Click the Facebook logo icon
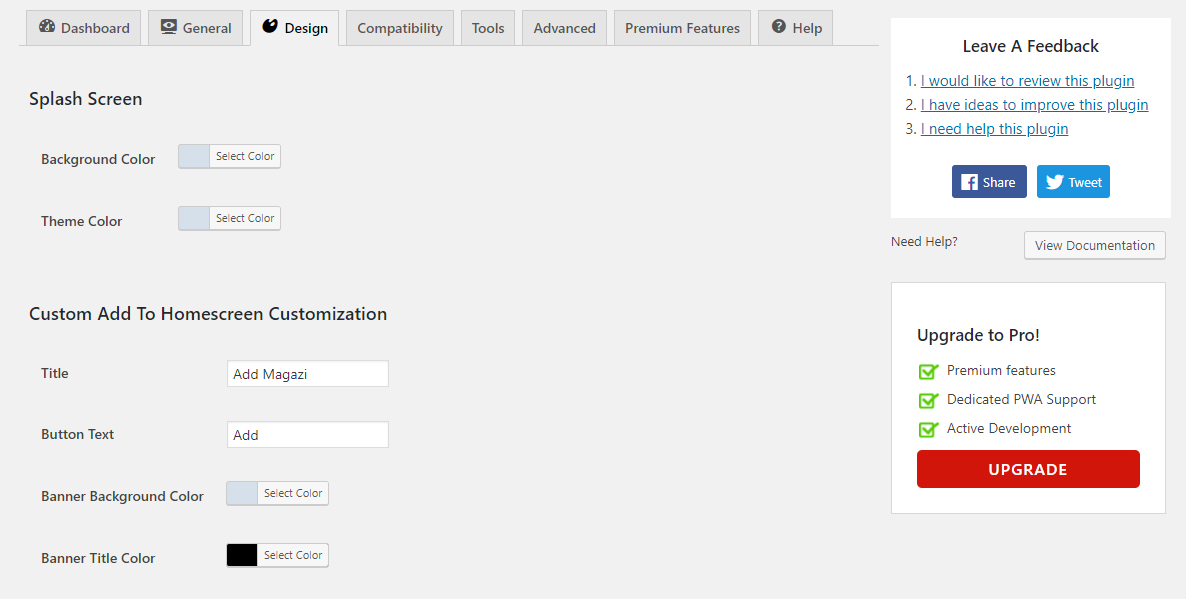This screenshot has width=1186, height=599. tap(969, 182)
